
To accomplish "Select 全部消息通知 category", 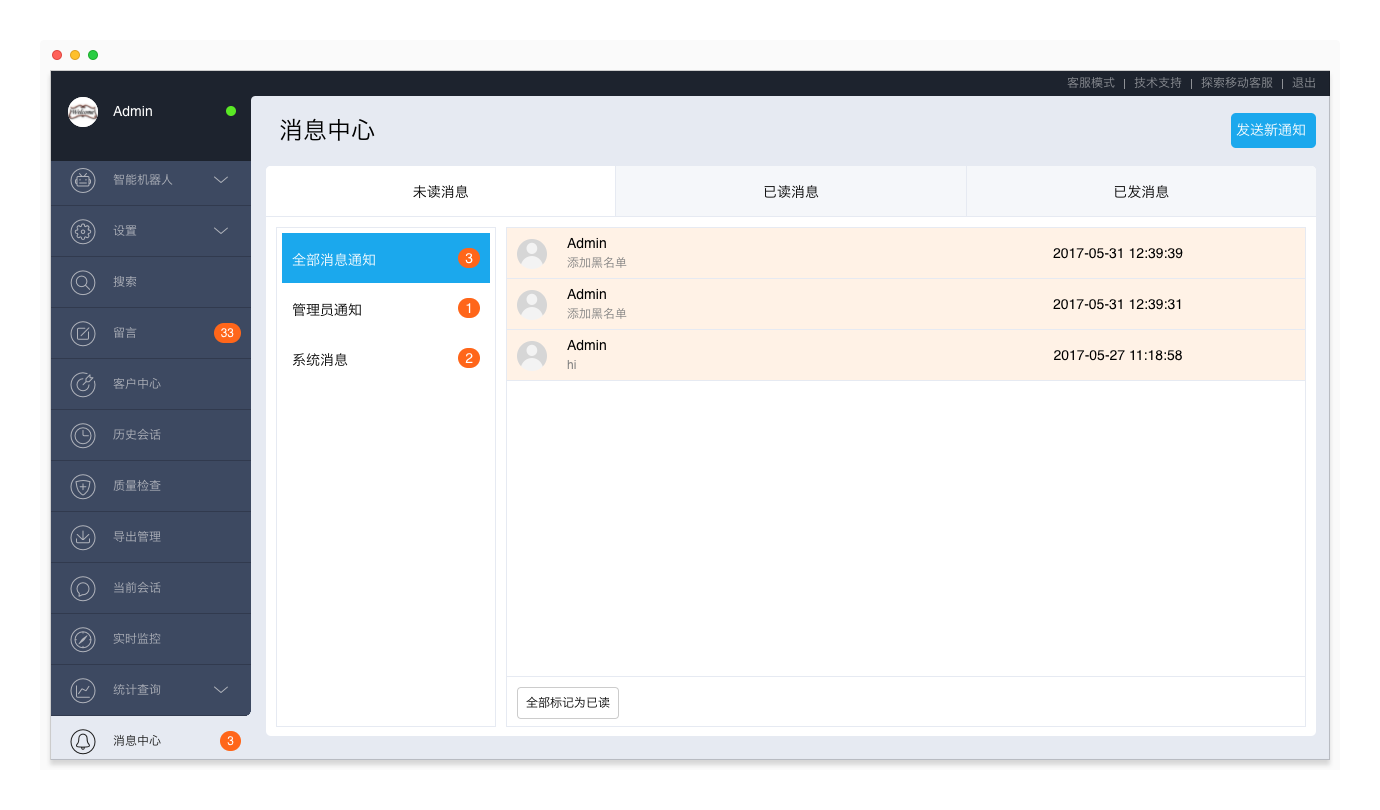I will coord(386,258).
